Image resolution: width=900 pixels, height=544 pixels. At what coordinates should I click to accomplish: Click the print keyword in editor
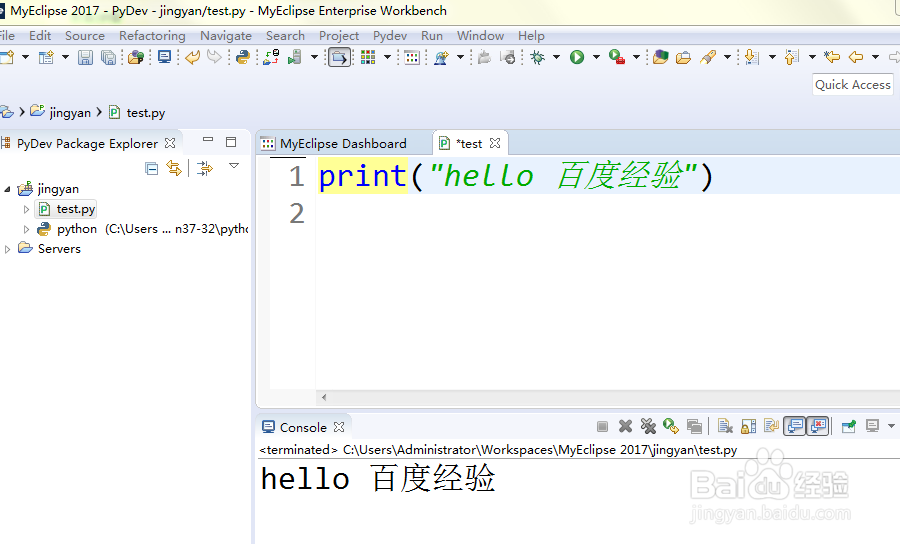coord(363,176)
